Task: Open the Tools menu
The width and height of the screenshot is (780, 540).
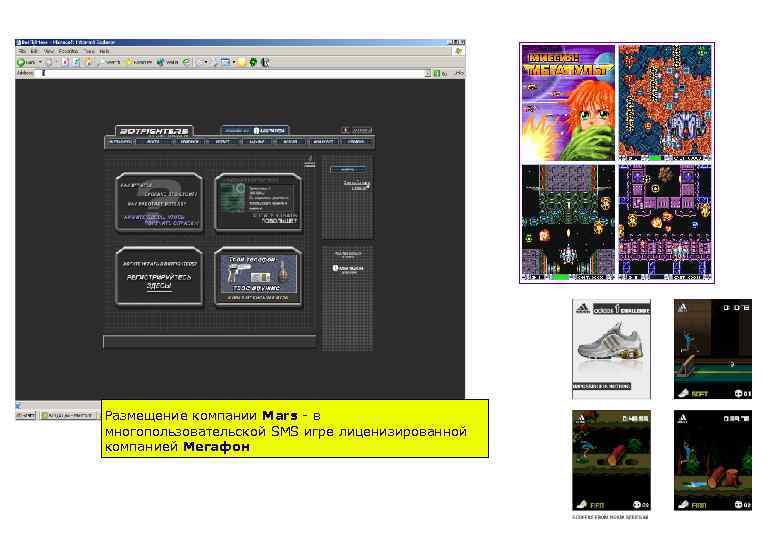Action: coord(90,51)
